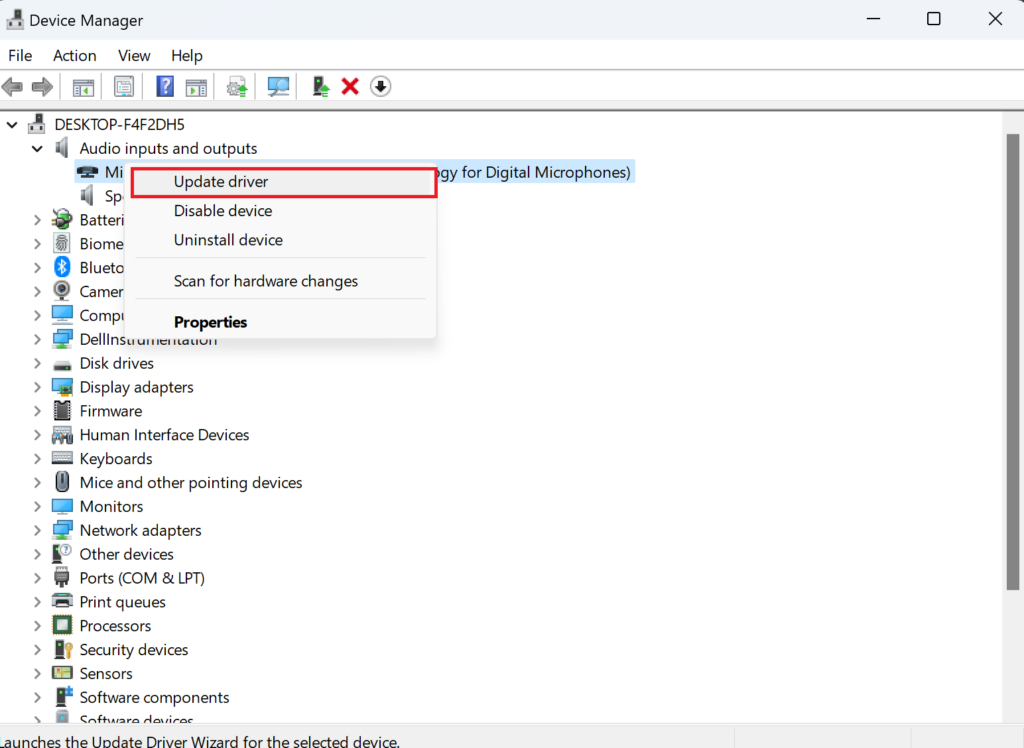
Task: Click the gear with green arrow icon
Action: (x=237, y=87)
